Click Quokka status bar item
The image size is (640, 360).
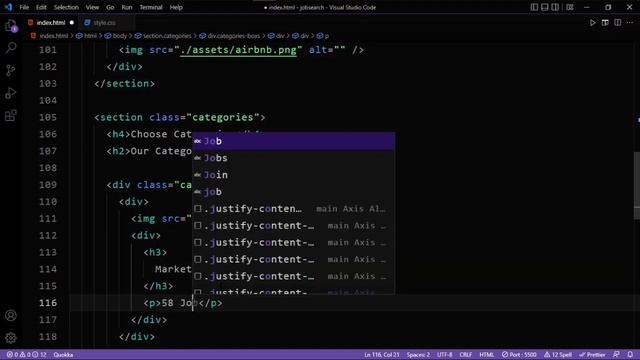(63, 355)
